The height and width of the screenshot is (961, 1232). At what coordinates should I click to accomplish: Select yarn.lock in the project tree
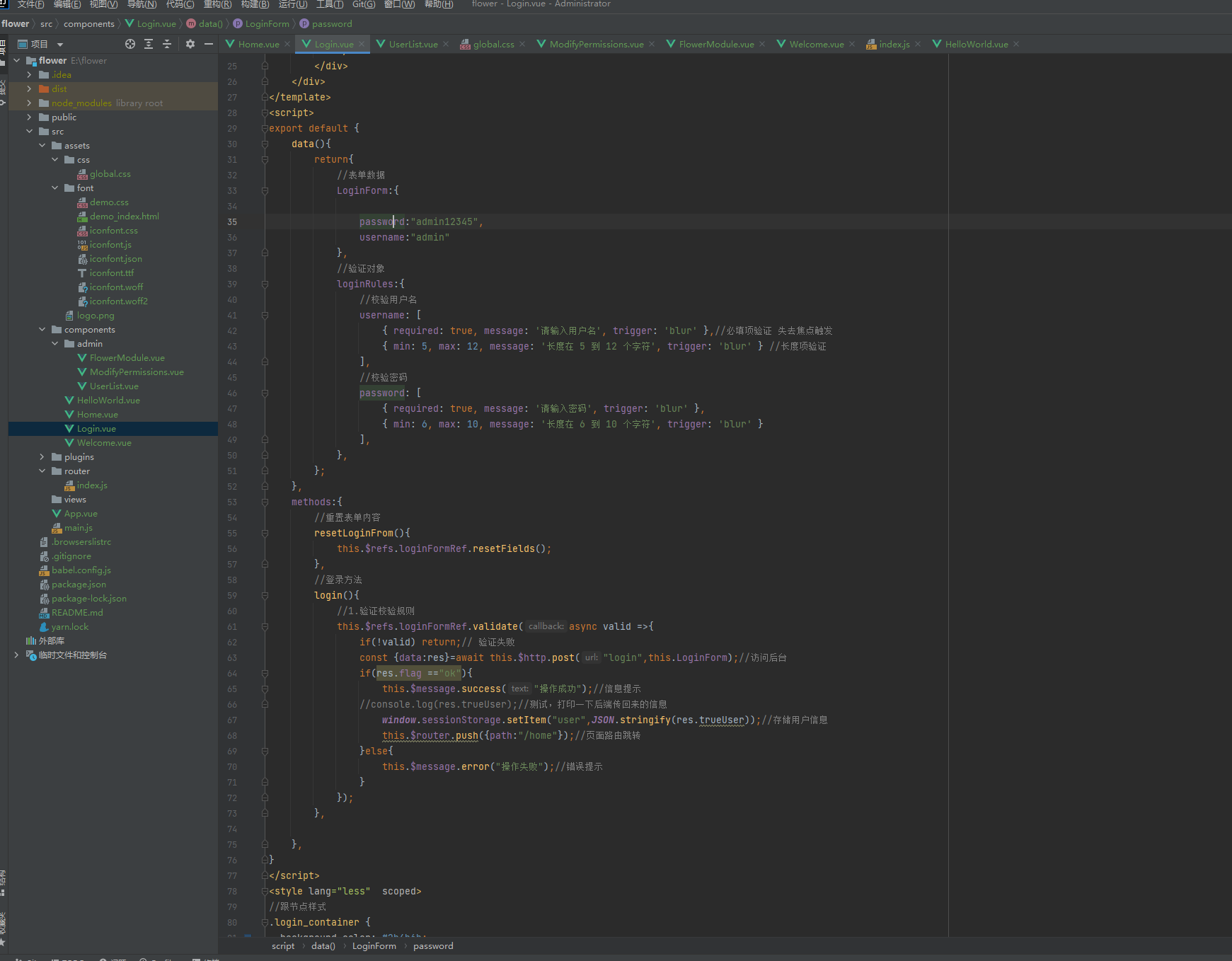tap(70, 626)
